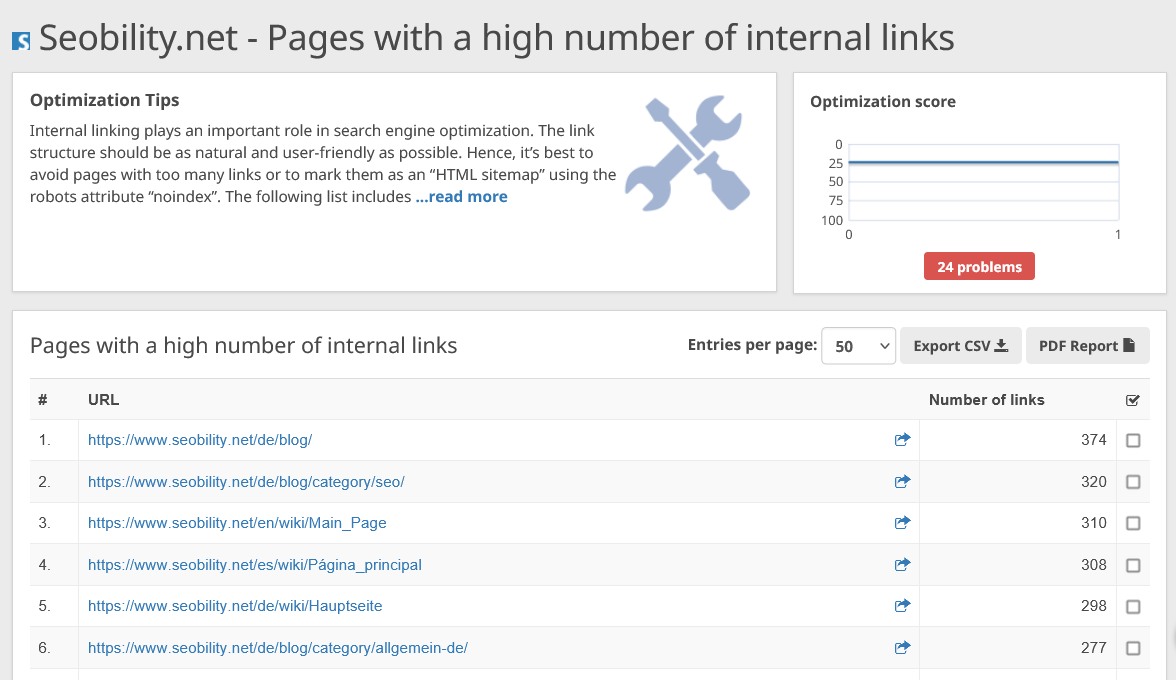1176x680 pixels.
Task: Click the external link icon next to Hauptseite
Action: (x=902, y=605)
